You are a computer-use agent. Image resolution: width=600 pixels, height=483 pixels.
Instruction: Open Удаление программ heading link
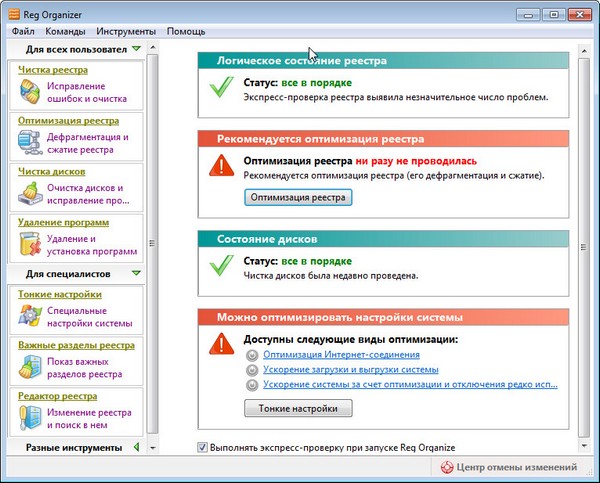click(x=64, y=222)
